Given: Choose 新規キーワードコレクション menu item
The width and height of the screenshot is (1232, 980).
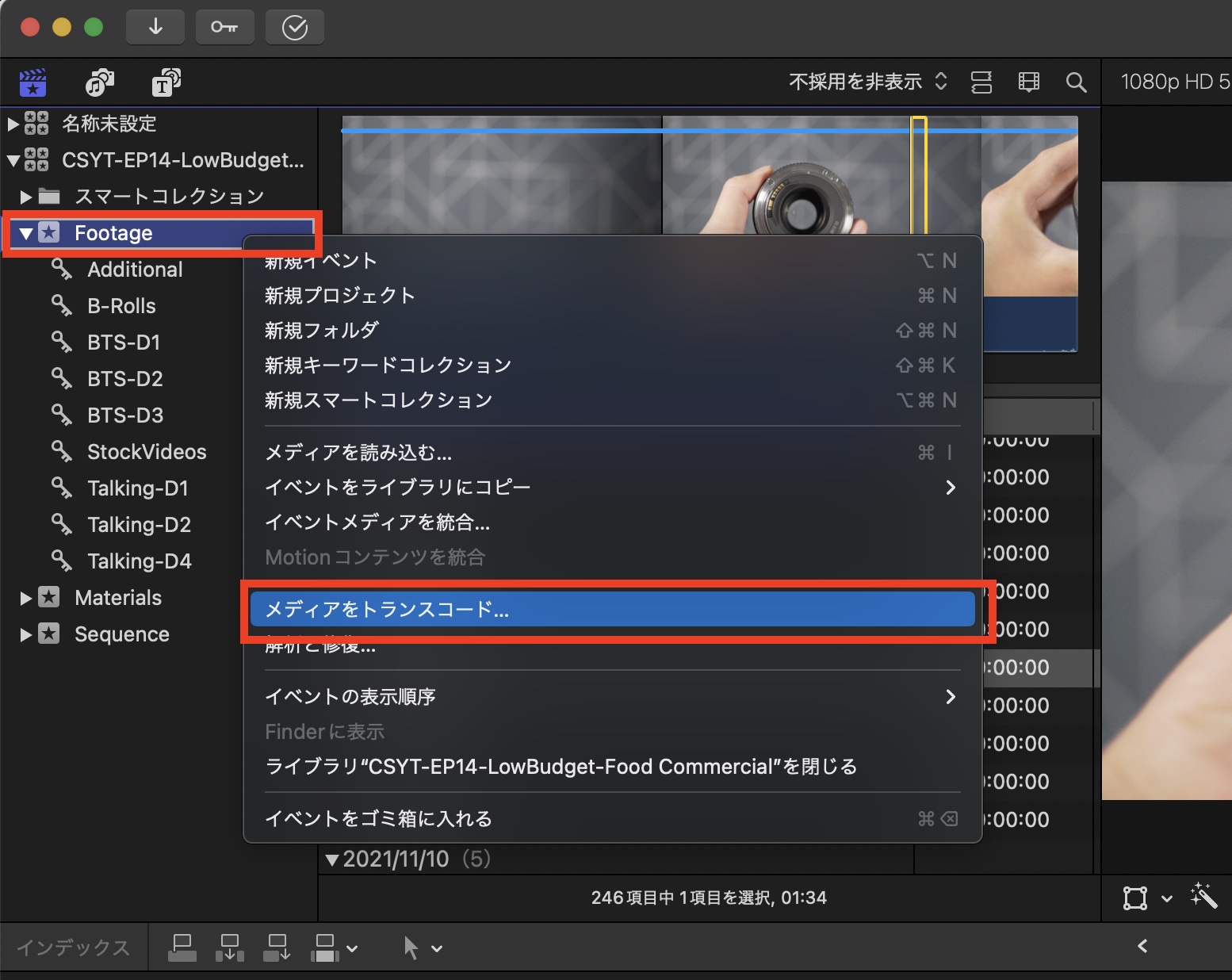Looking at the screenshot, I should (x=612, y=366).
